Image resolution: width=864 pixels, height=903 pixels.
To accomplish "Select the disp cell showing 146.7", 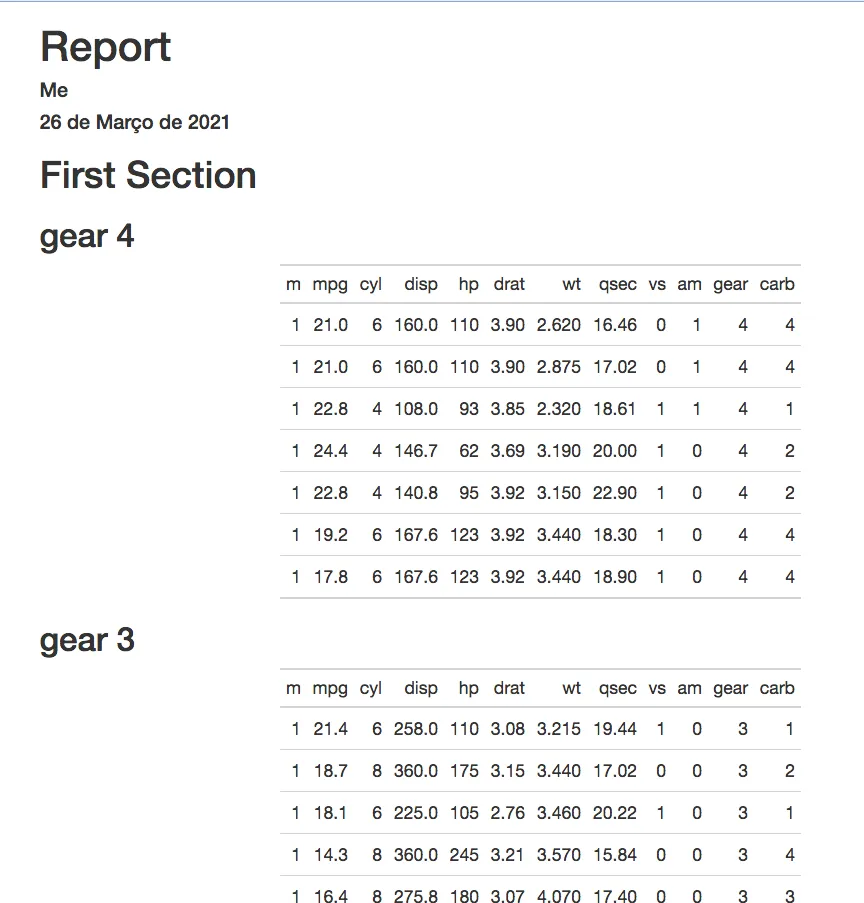I will coord(416,451).
